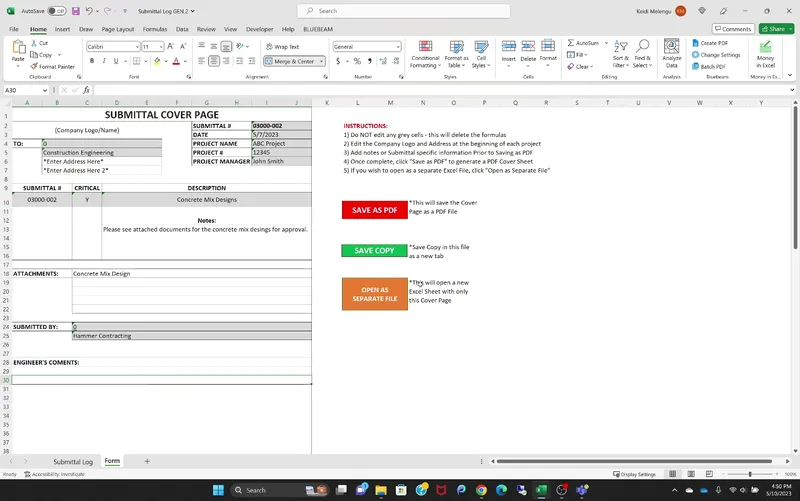This screenshot has height=501, width=800.
Task: Apply bold formatting
Action: pyautogui.click(x=92, y=61)
